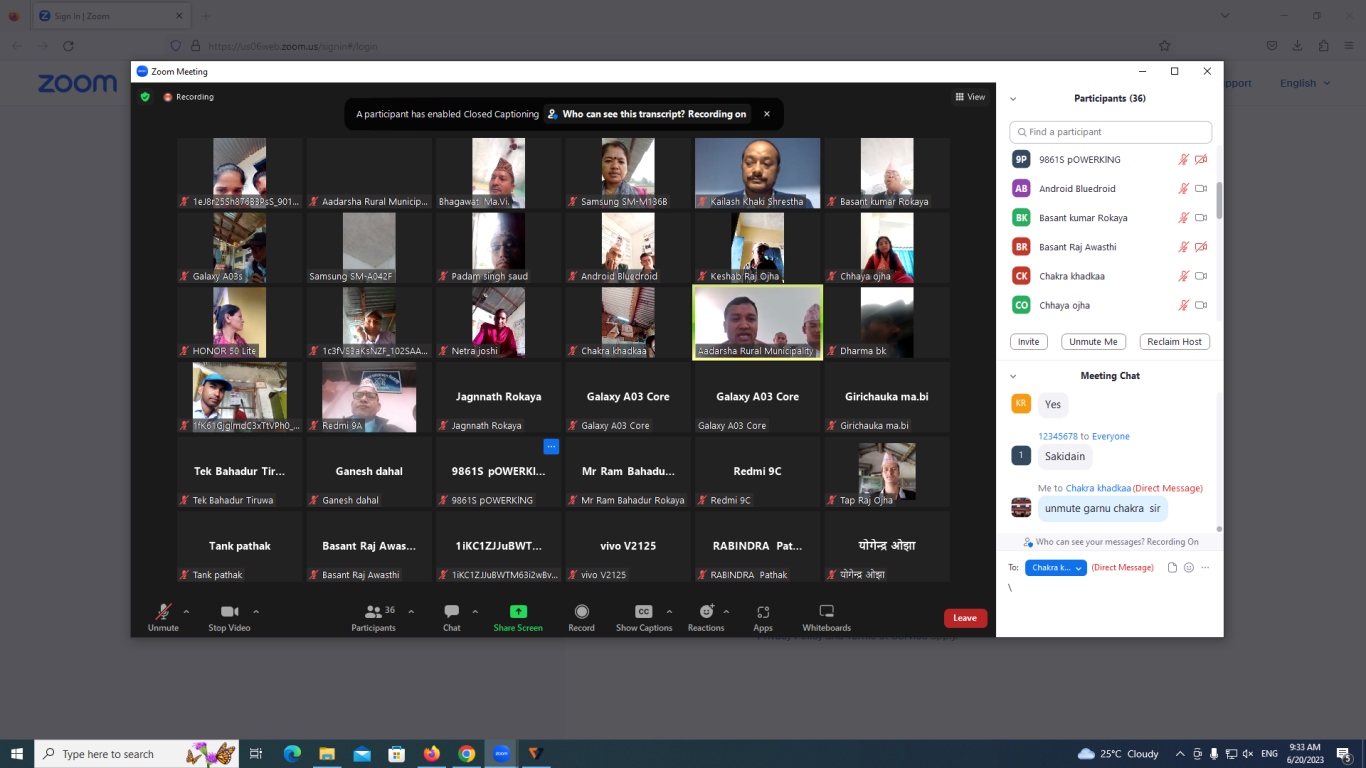
Task: Open the Show Captions control
Action: pyautogui.click(x=644, y=612)
